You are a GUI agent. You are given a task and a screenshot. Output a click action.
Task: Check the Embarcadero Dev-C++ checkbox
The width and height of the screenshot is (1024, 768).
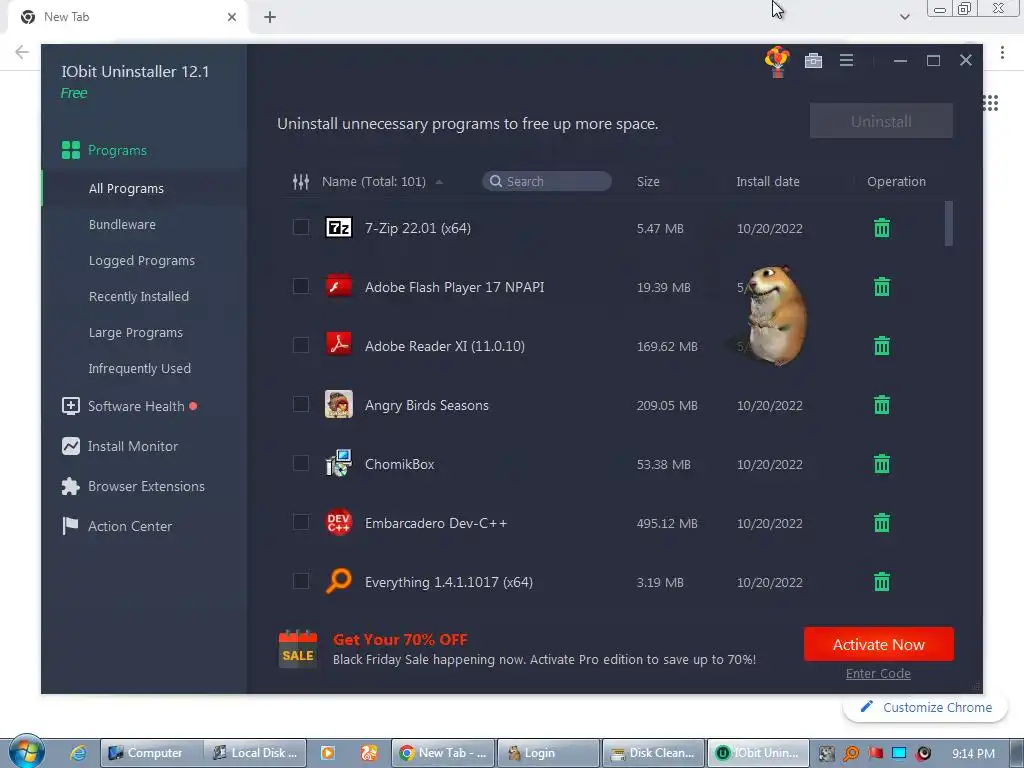[x=300, y=522]
